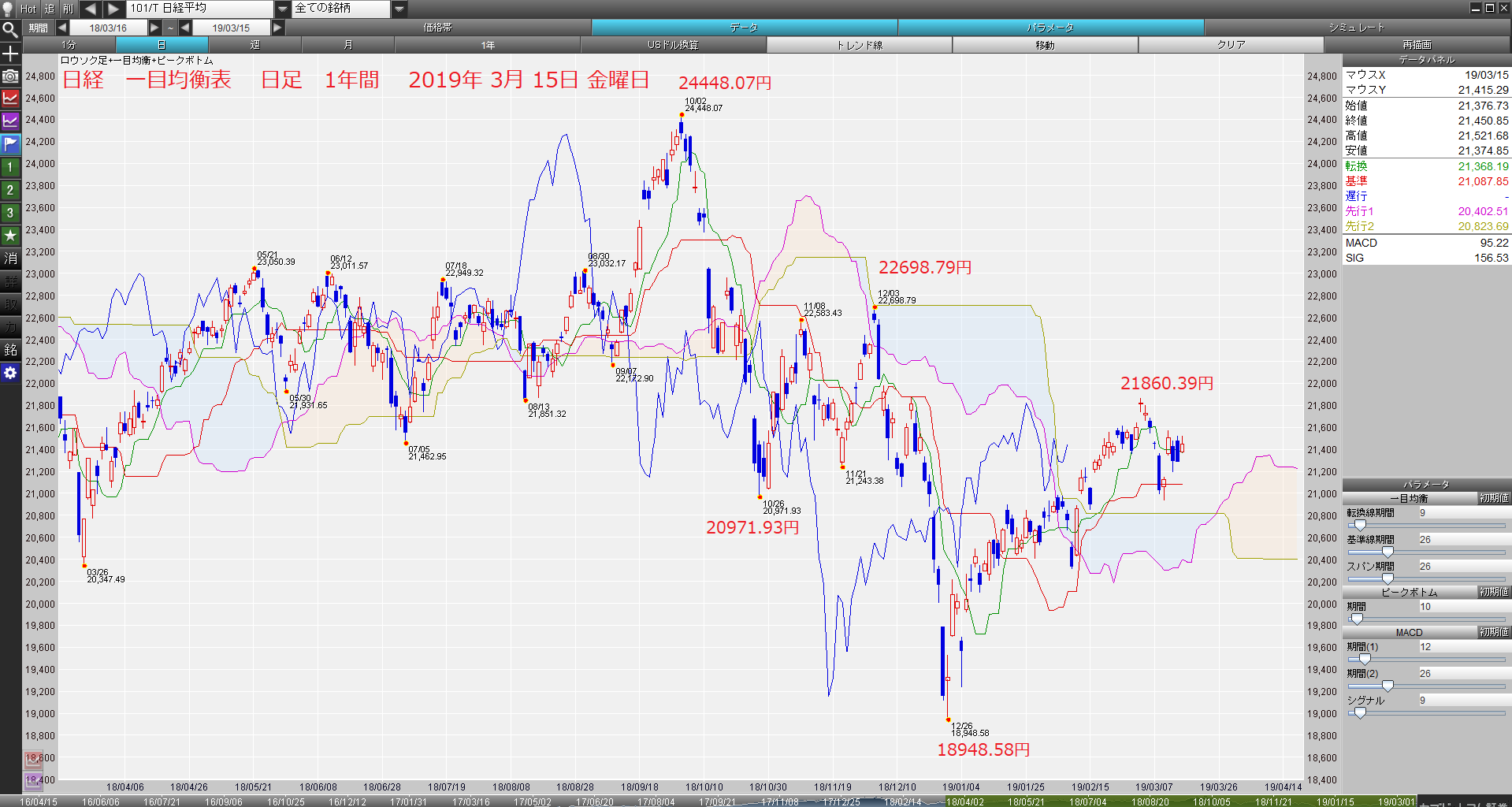Step start date backward
This screenshot has width=1512, height=807.
point(62,28)
